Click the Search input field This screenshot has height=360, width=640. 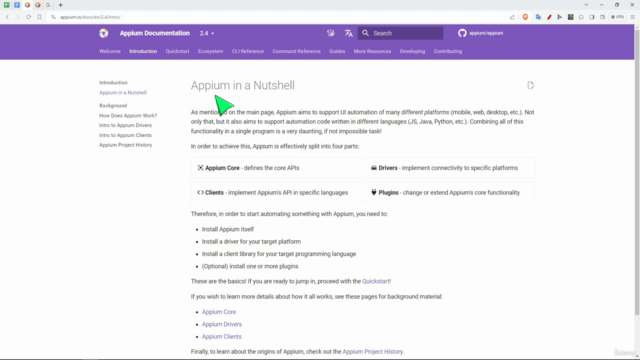tap(400, 33)
